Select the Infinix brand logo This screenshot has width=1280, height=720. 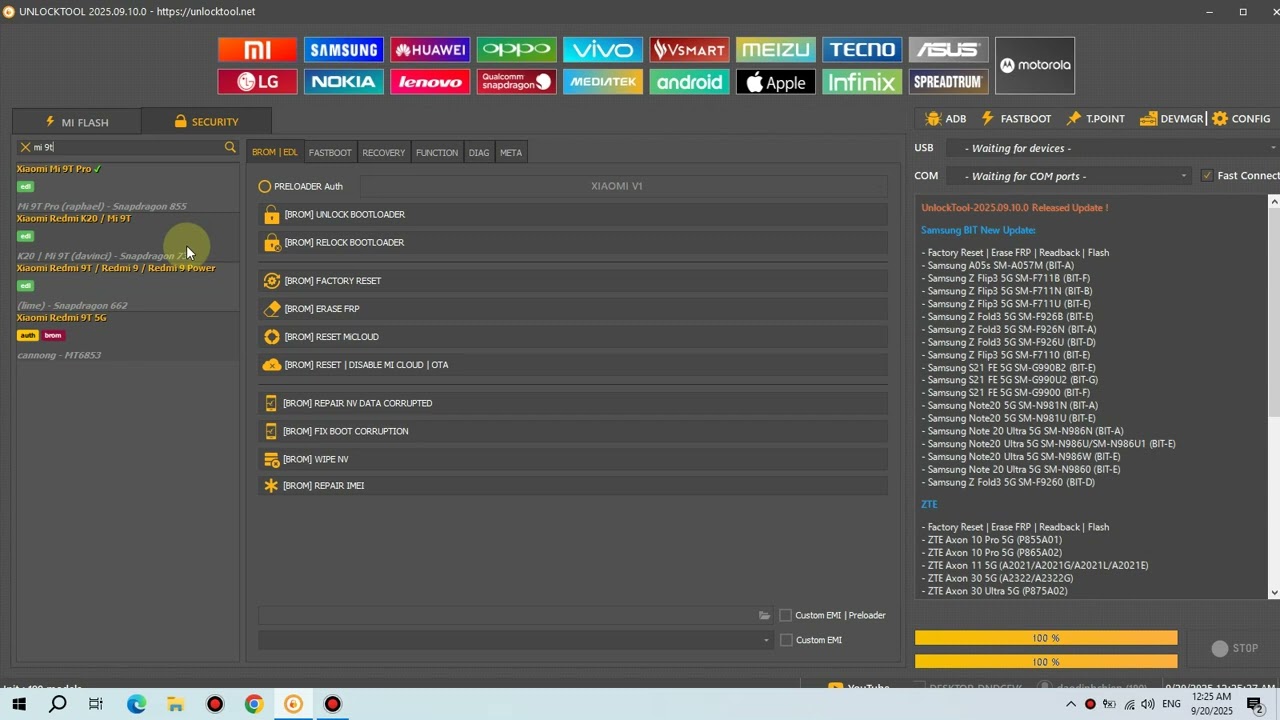click(862, 82)
